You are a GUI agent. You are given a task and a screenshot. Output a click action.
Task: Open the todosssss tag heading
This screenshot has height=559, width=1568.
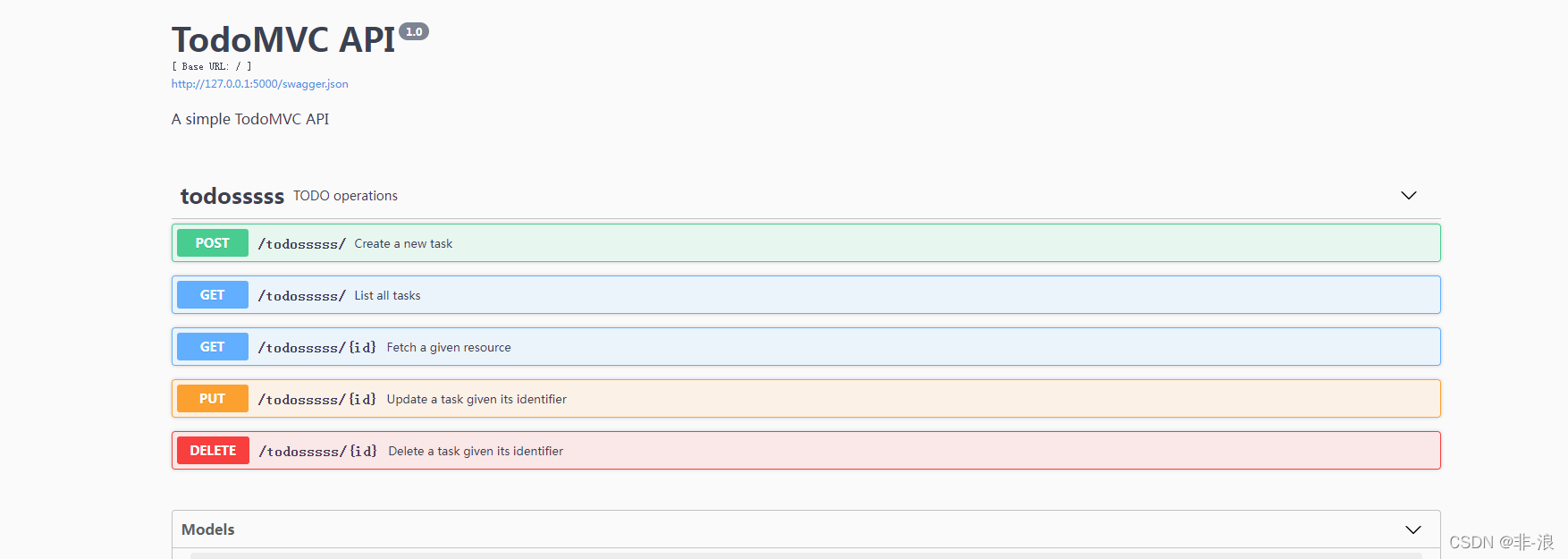232,196
